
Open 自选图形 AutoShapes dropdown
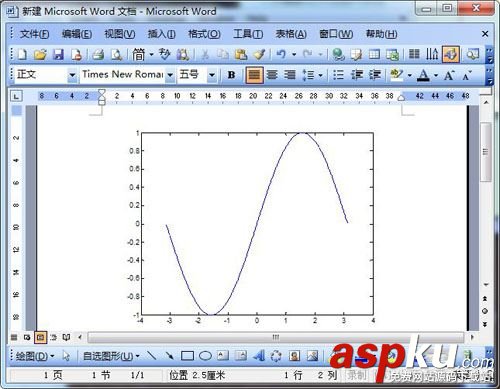tap(111, 356)
